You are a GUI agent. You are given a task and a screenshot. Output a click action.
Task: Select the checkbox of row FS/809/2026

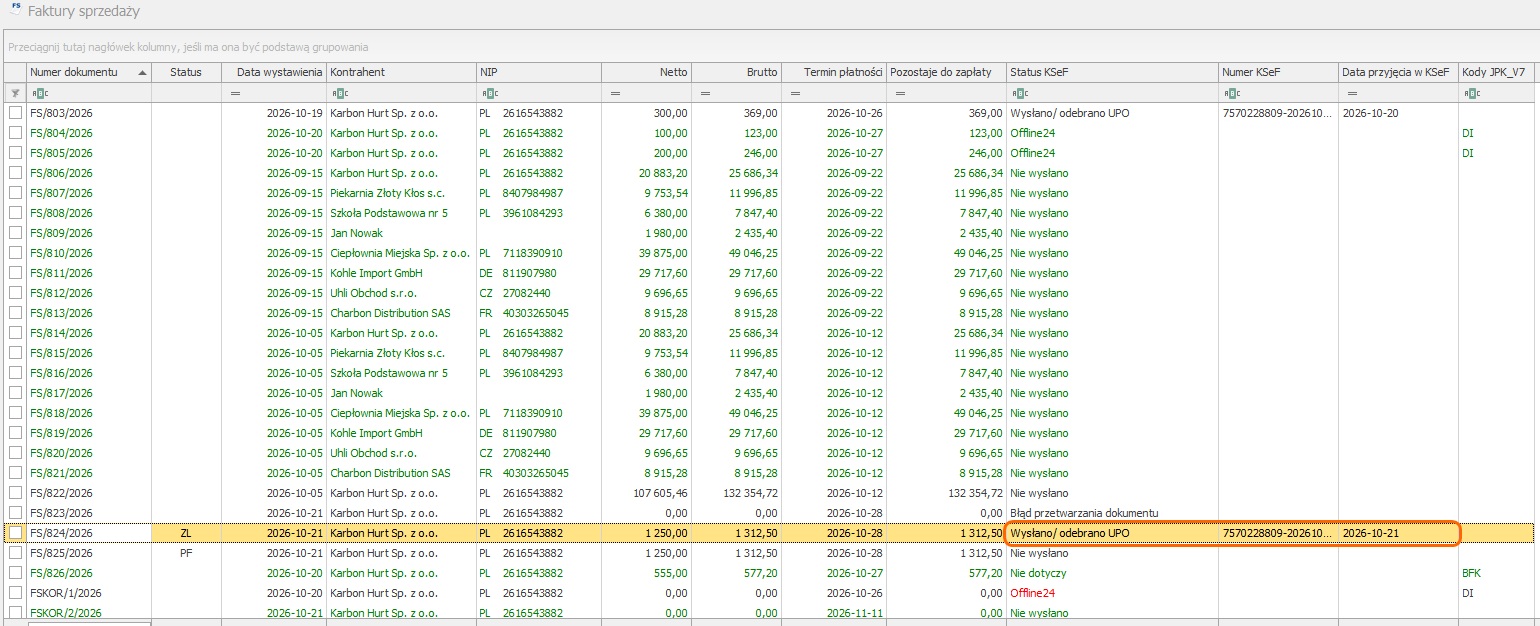(15, 233)
